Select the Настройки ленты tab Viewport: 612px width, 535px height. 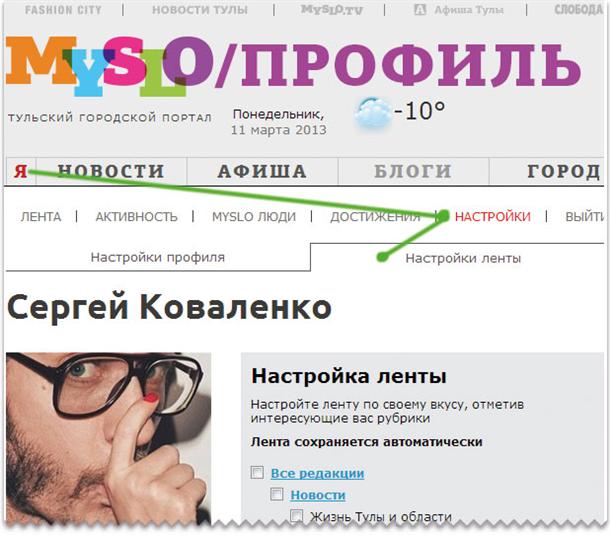[x=463, y=258]
